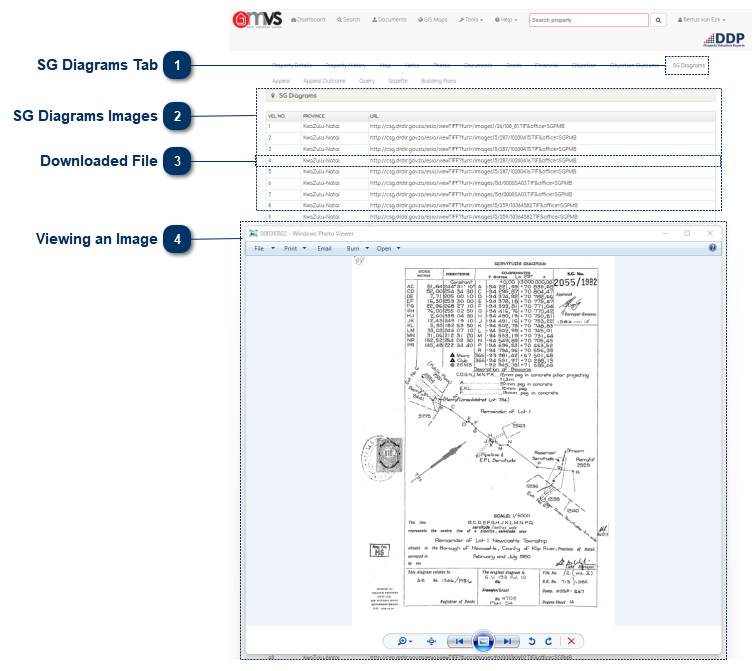Screen dimensions: 755x671
Task: Open the 0000SA03 URL in row 7
Action: (471, 194)
